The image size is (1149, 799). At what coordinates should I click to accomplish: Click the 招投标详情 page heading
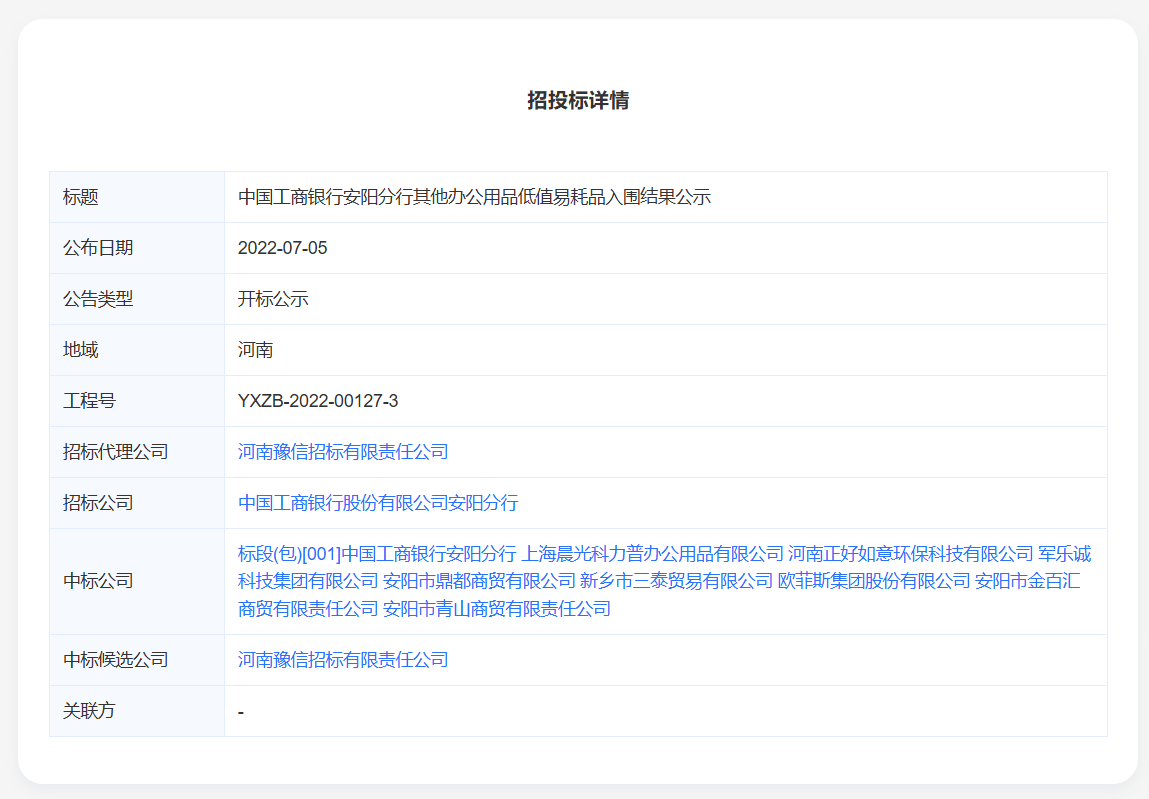(x=578, y=101)
